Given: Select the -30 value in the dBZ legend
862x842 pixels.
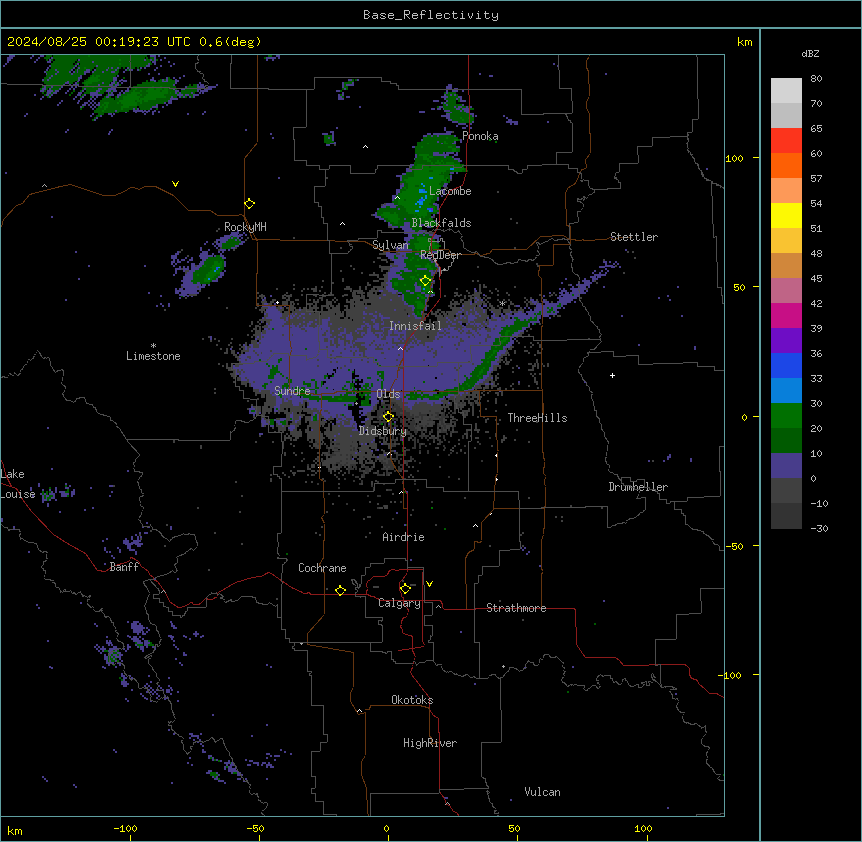Looking at the screenshot, I should pos(819,529).
